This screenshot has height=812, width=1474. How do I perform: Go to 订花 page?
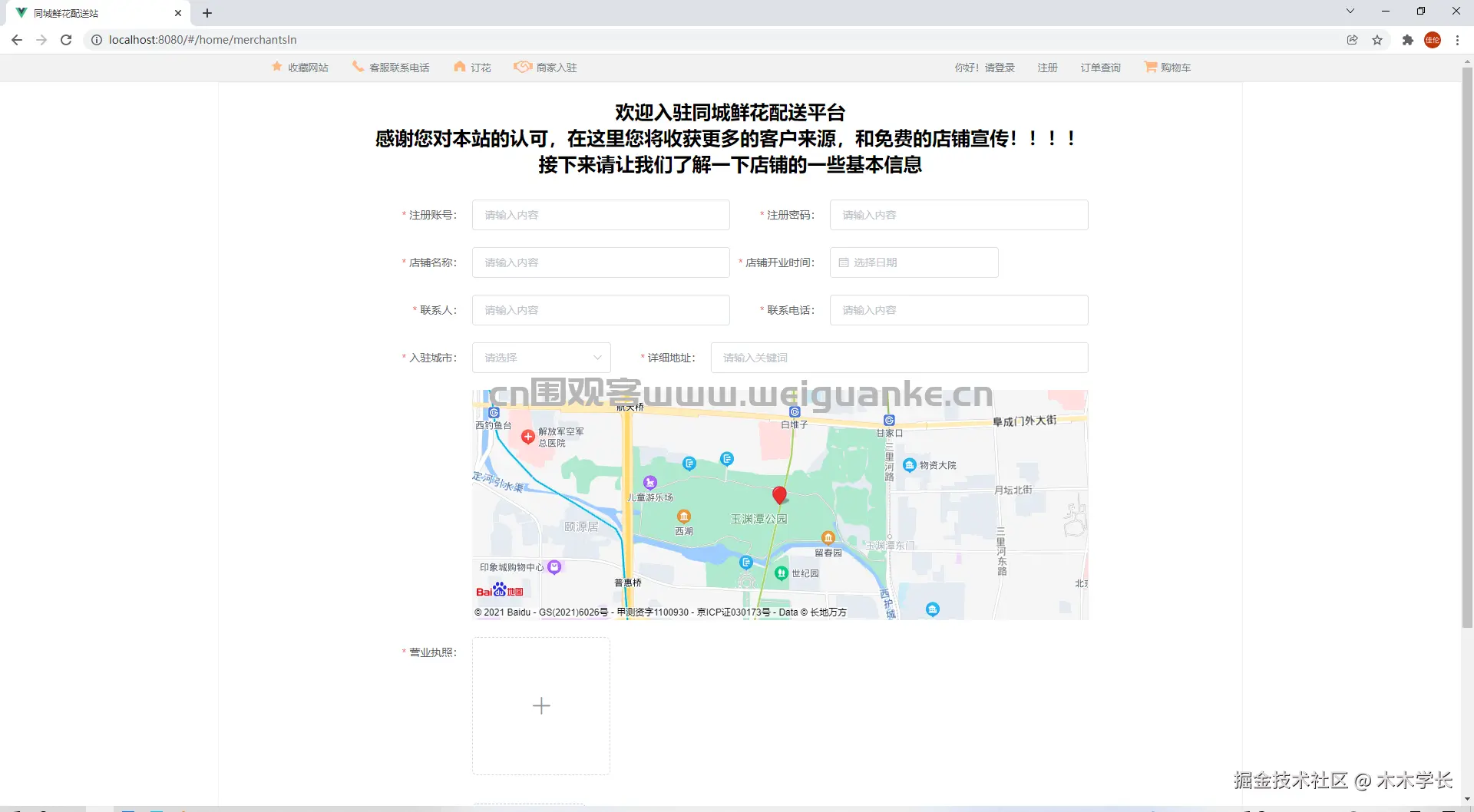[481, 68]
